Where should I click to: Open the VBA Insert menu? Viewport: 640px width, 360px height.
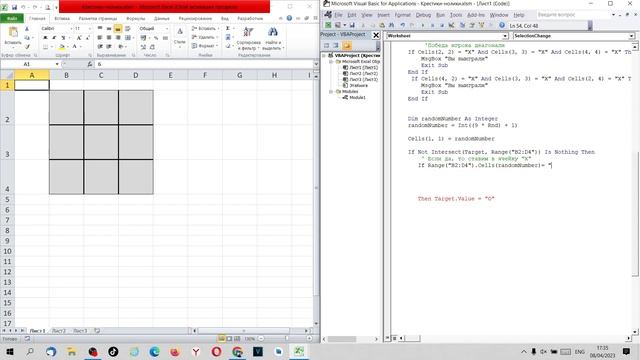(383, 15)
